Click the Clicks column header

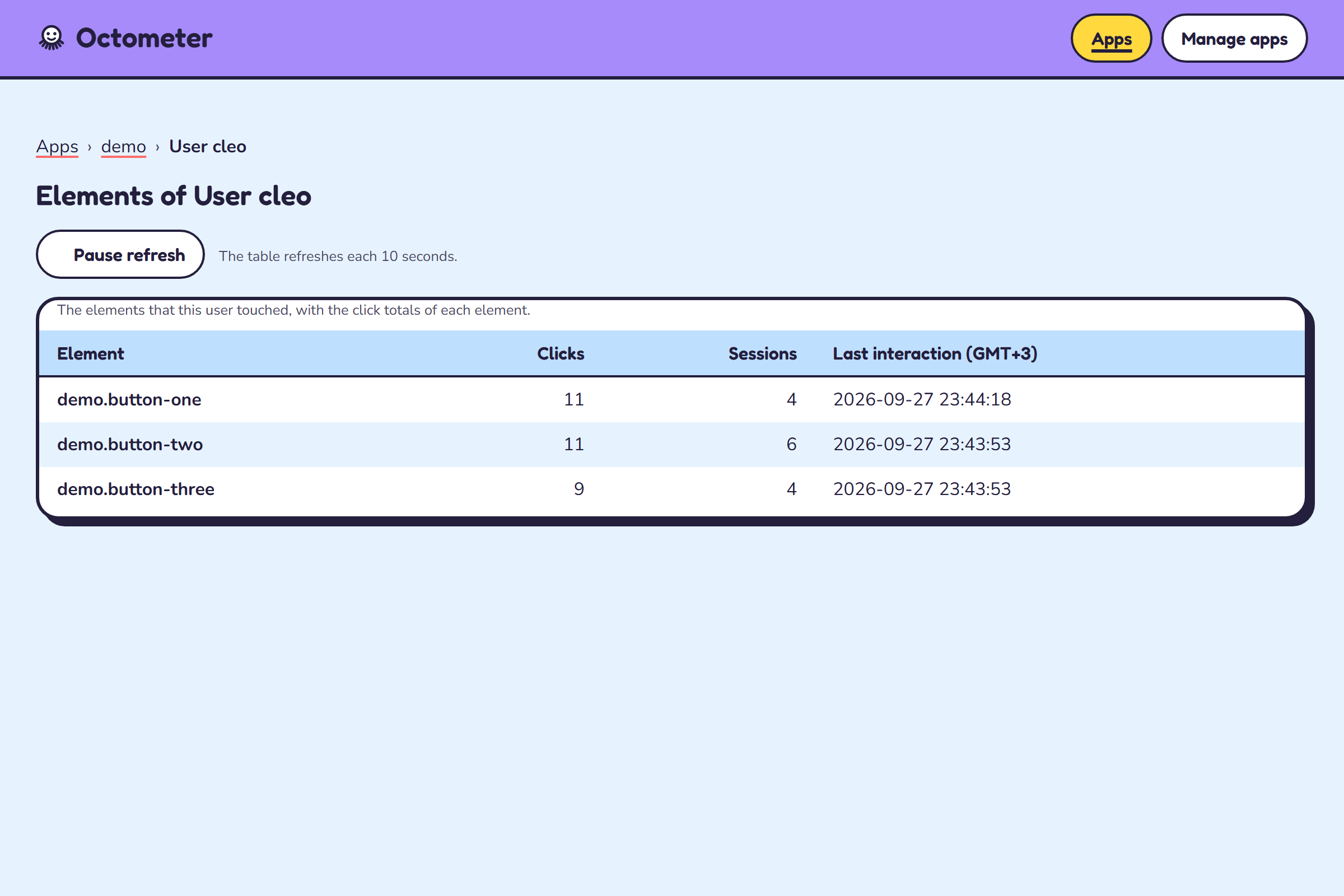(561, 354)
